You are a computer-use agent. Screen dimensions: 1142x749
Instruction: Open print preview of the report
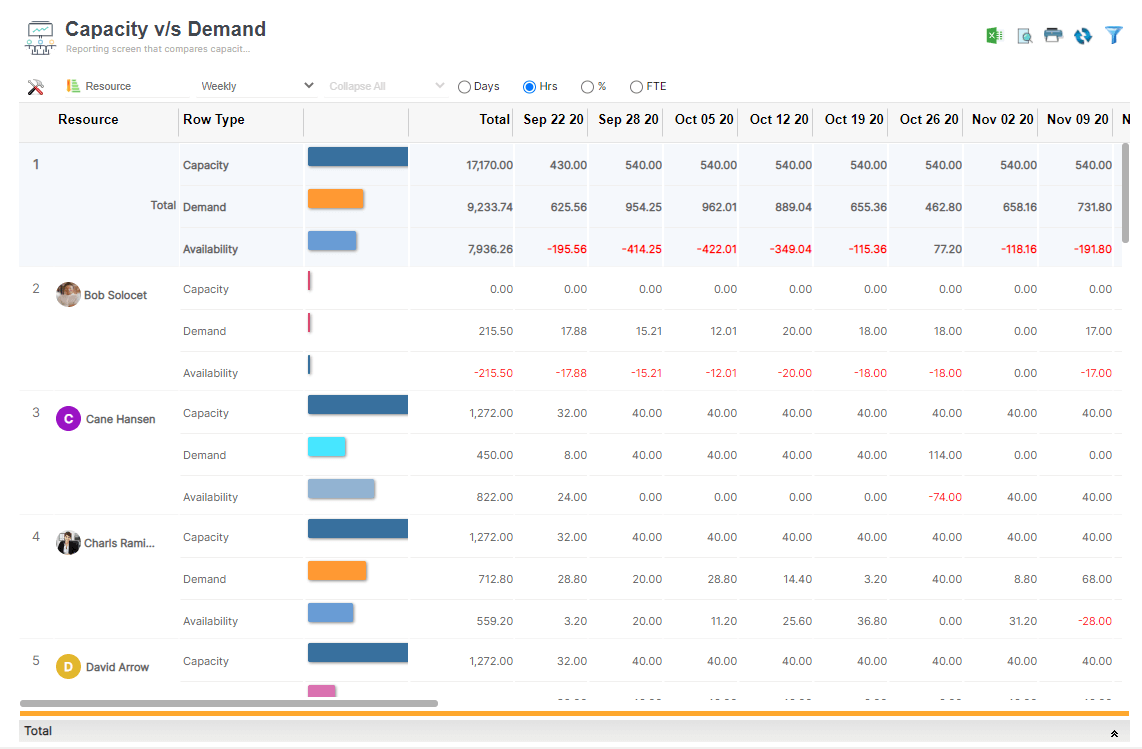tap(1023, 35)
